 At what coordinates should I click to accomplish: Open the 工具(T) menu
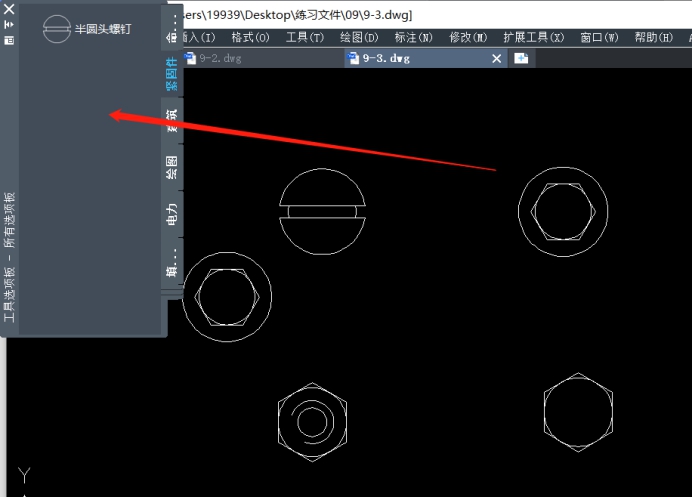point(304,37)
